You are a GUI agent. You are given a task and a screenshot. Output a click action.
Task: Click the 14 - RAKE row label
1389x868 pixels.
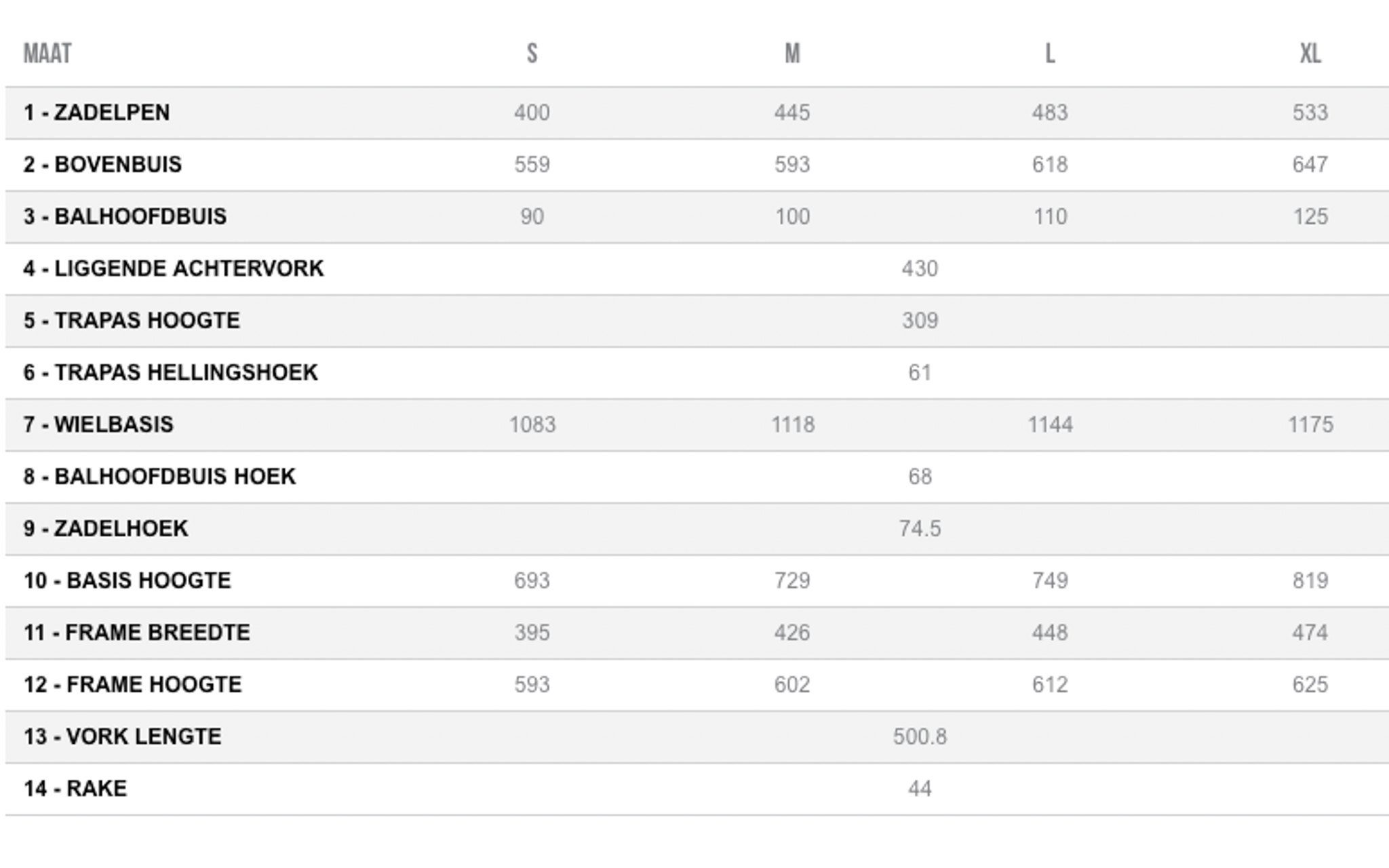point(75,789)
